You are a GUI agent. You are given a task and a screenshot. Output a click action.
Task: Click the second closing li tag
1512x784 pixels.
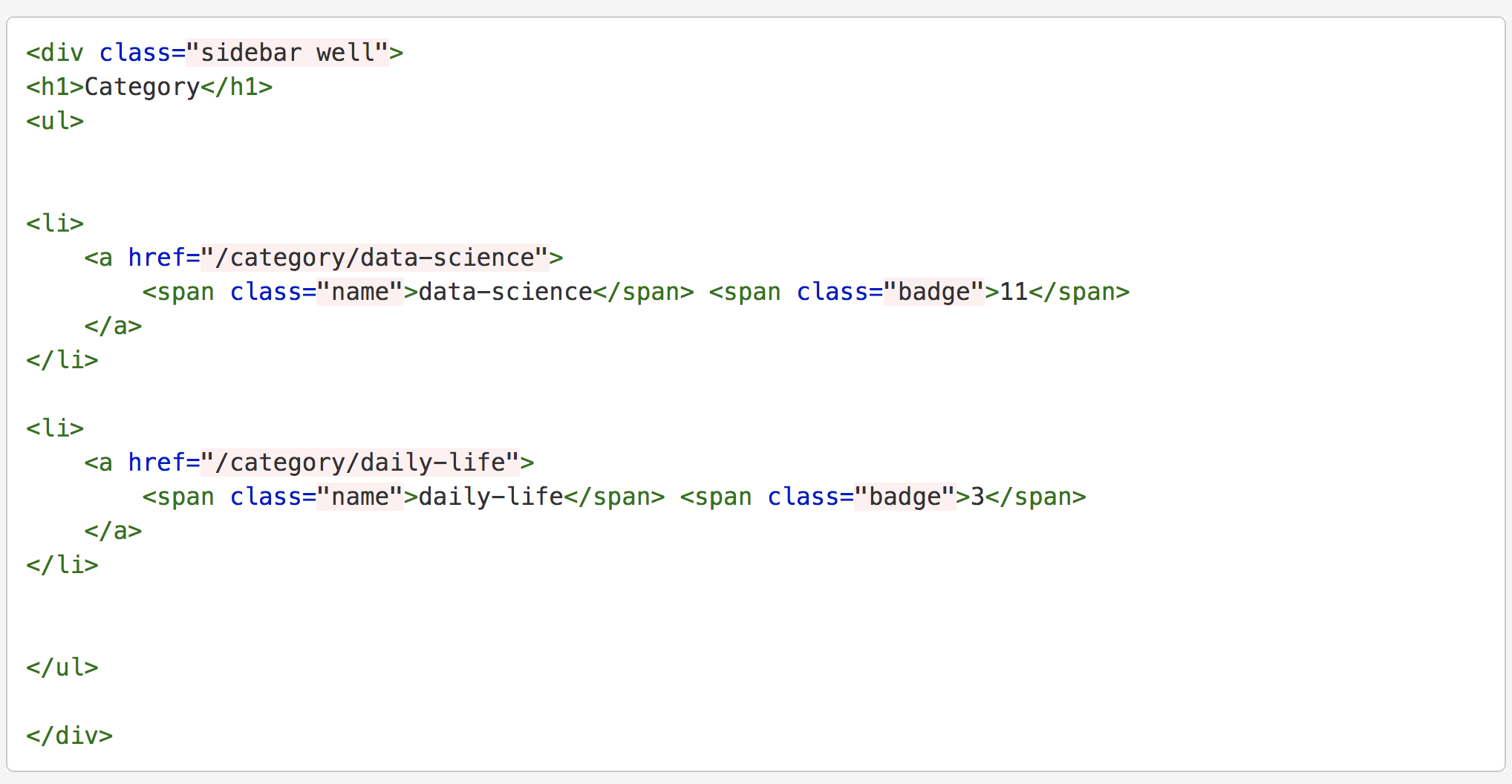(62, 565)
